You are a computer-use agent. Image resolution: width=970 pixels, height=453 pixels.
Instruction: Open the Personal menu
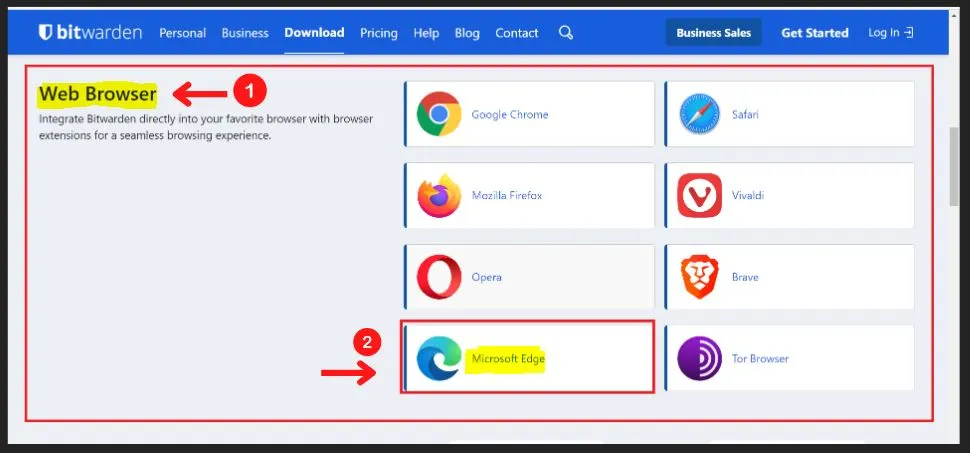click(182, 33)
